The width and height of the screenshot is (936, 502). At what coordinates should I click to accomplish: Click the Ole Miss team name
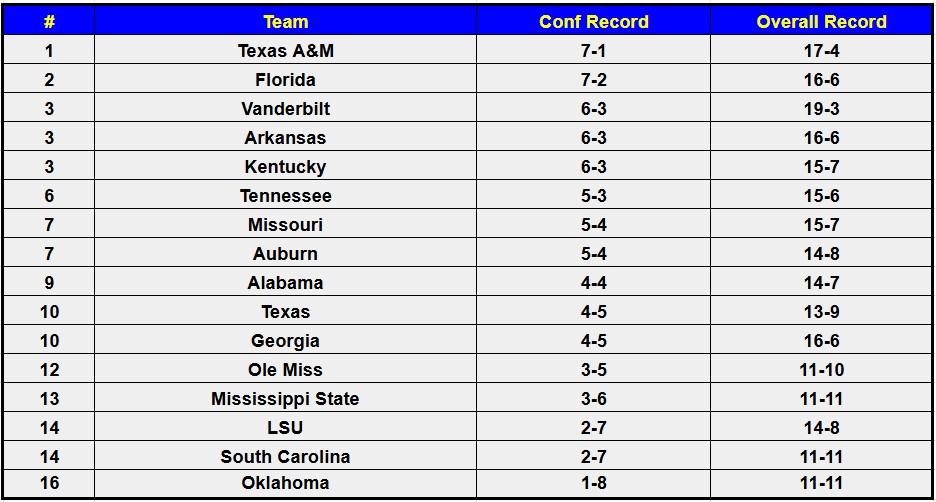[x=285, y=370]
